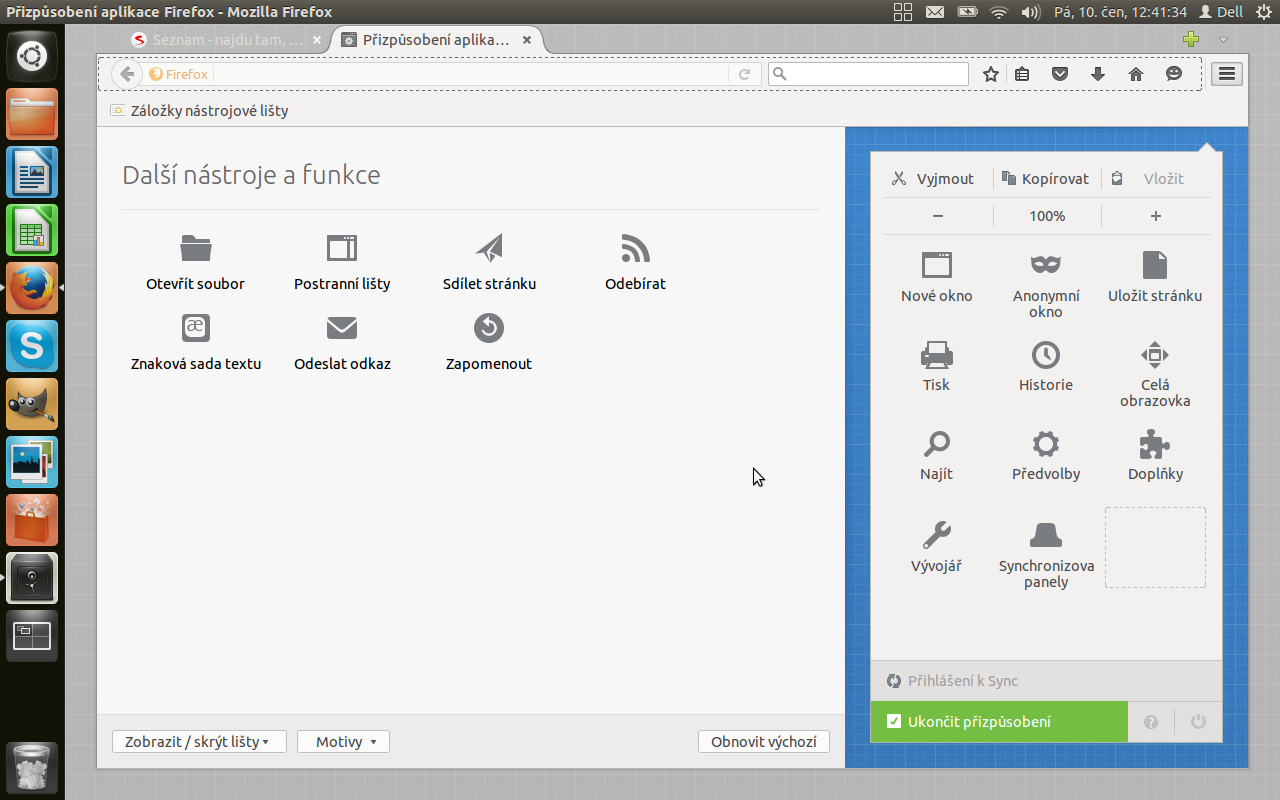Click the zoom in plus button

[1156, 216]
